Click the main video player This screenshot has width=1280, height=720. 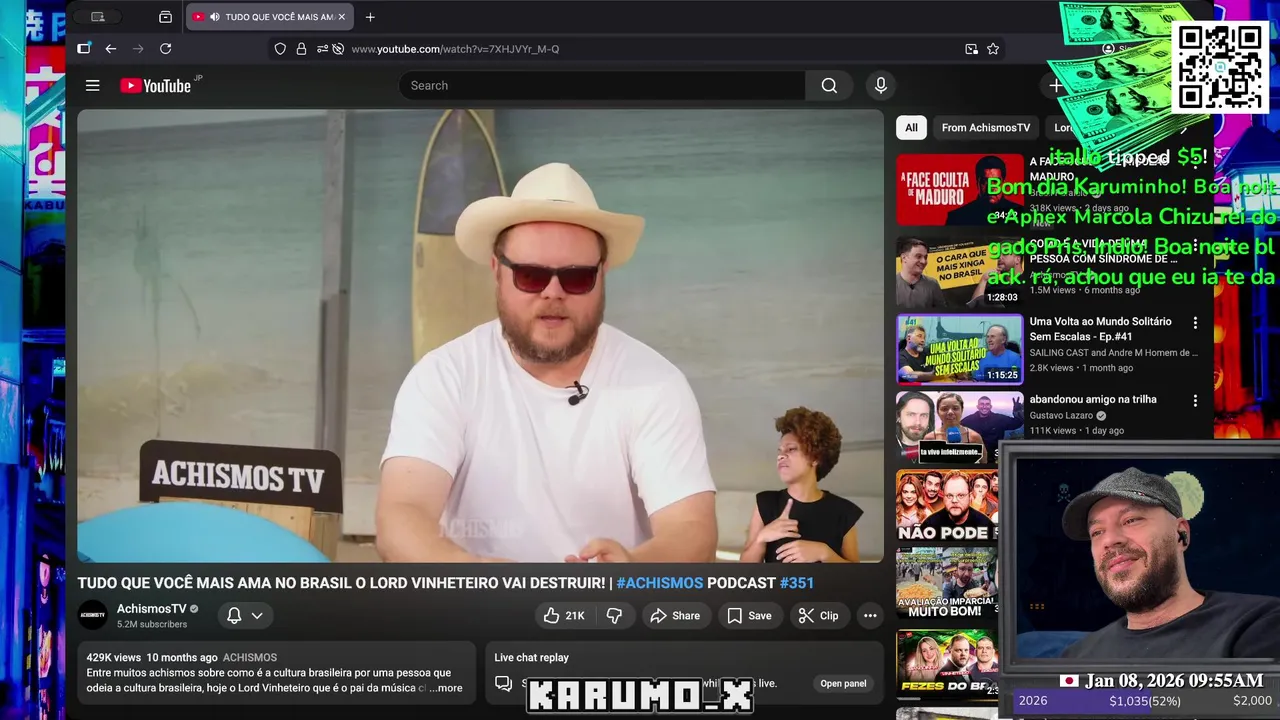tap(481, 336)
